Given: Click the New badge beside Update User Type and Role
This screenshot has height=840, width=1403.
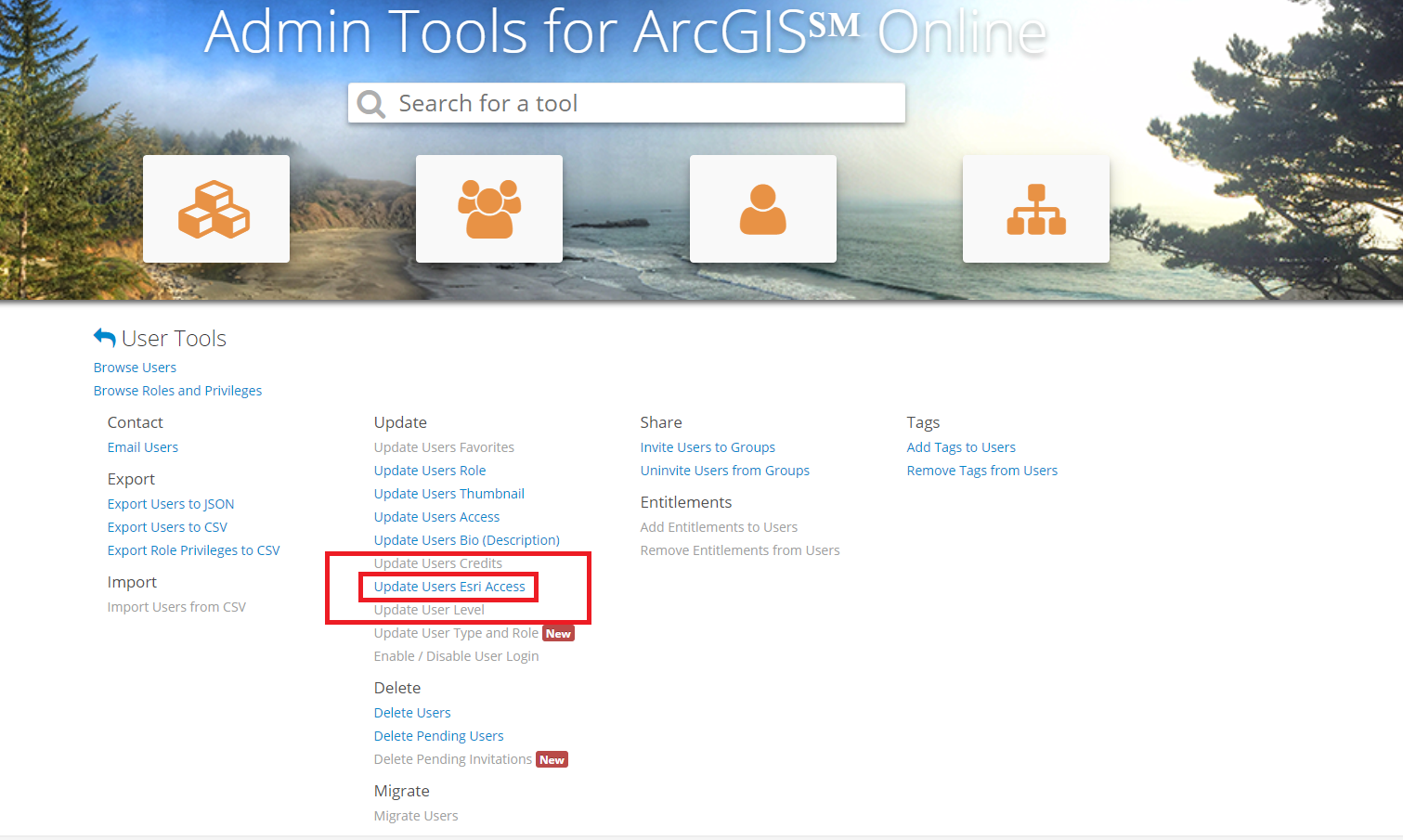Looking at the screenshot, I should (558, 634).
